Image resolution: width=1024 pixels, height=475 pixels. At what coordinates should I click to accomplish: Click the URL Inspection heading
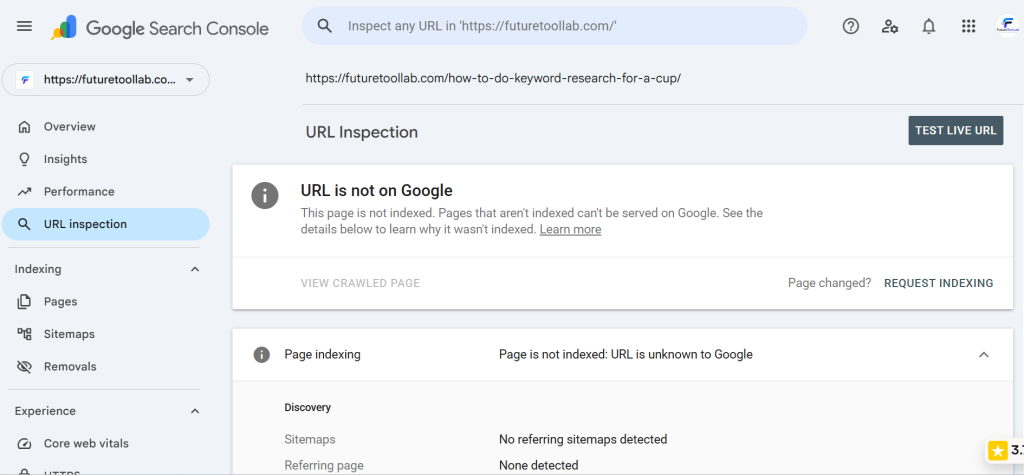point(362,132)
